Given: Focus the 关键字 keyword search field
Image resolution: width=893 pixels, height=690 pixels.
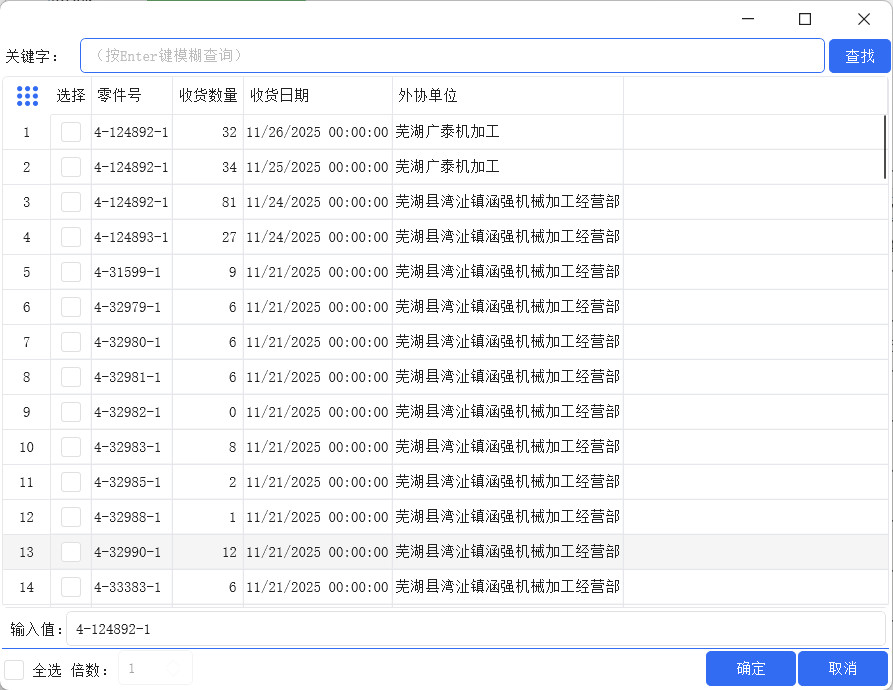Looking at the screenshot, I should [452, 56].
